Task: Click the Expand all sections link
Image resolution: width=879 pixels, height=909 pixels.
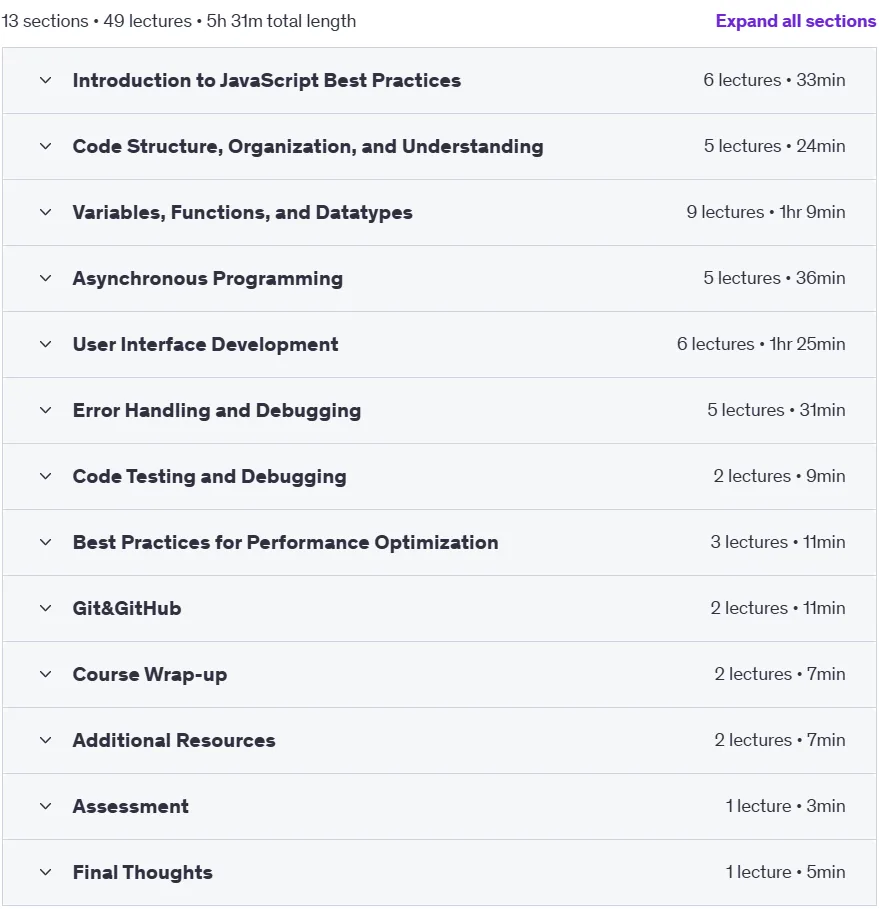Action: [796, 21]
